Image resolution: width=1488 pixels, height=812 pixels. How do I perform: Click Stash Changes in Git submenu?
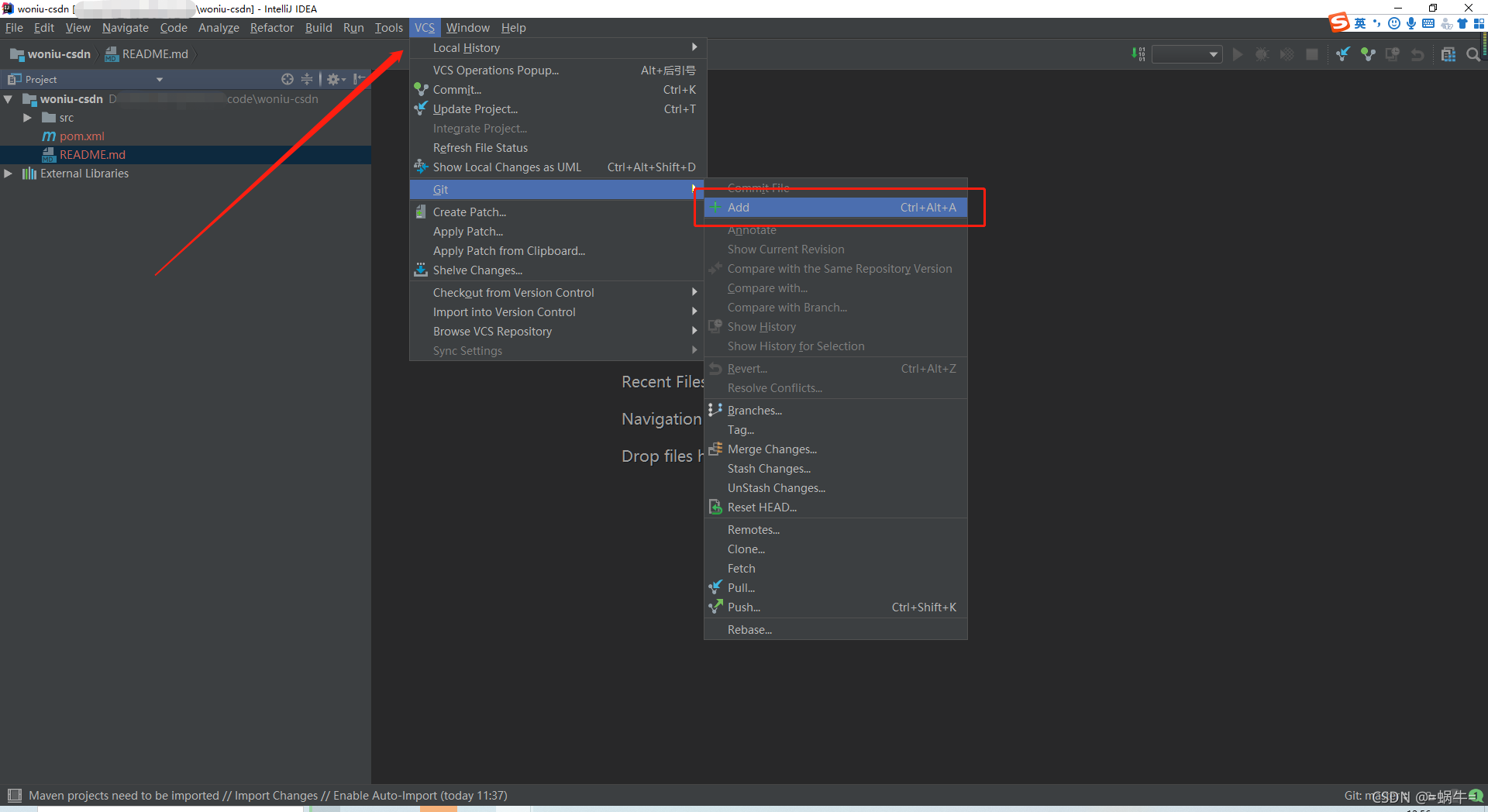pyautogui.click(x=835, y=469)
